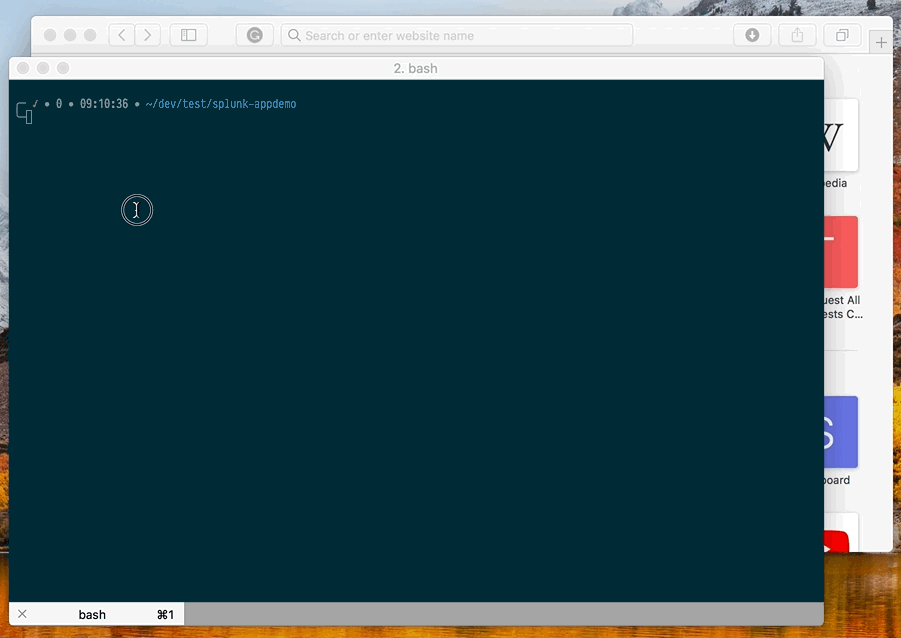Open the Wikipedia favorite tile in Safari

[841, 135]
